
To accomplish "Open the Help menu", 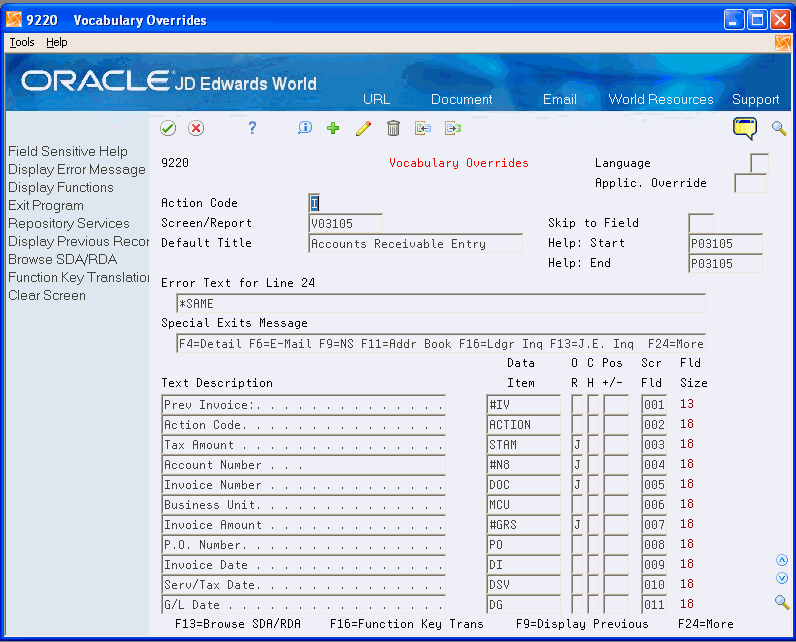I will (56, 43).
